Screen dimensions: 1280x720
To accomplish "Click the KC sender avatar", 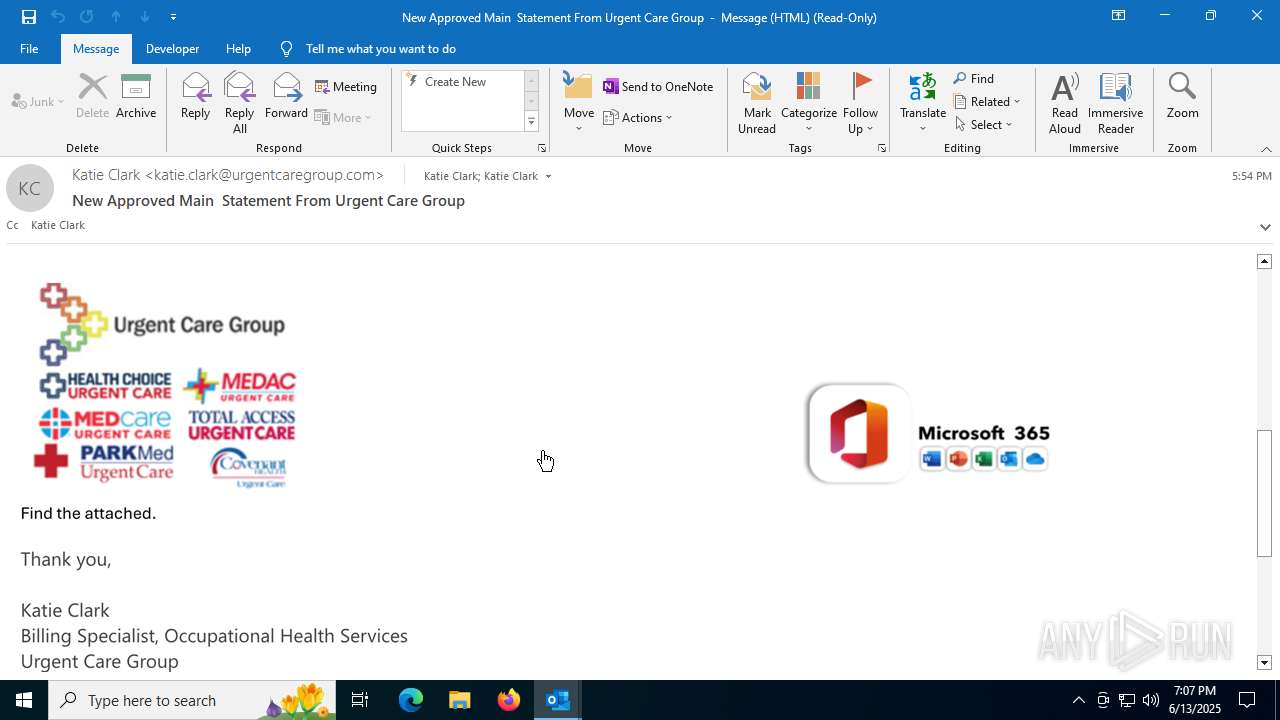I will (x=30, y=189).
